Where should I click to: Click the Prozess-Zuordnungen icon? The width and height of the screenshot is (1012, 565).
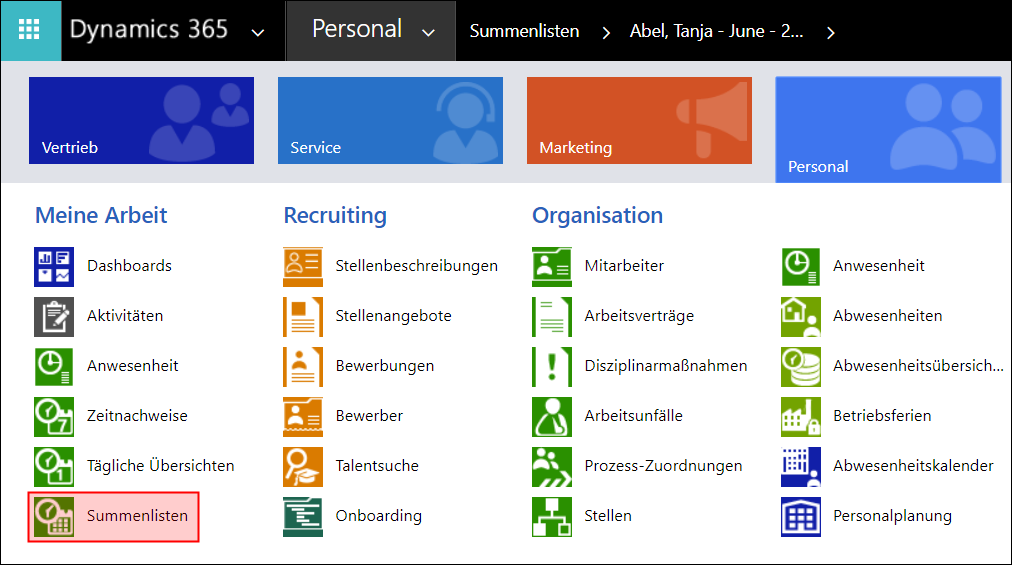tap(552, 466)
